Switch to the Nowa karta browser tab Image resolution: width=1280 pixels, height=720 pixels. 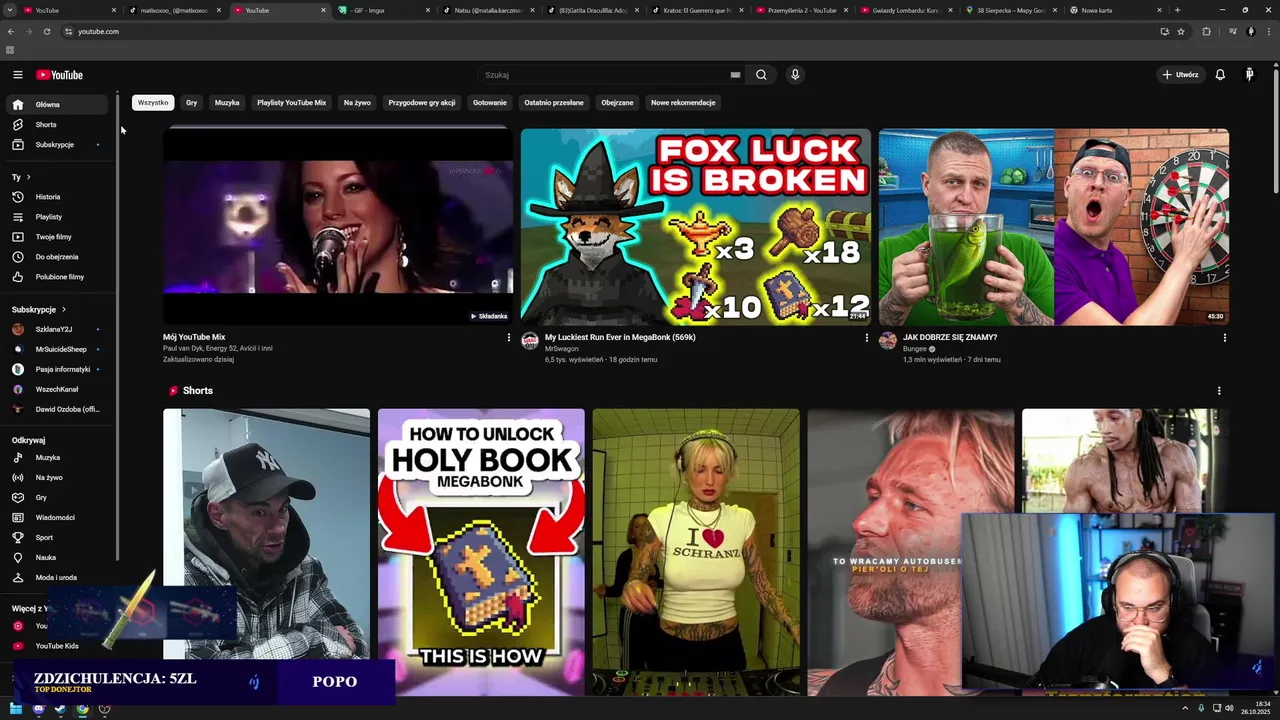point(1115,10)
